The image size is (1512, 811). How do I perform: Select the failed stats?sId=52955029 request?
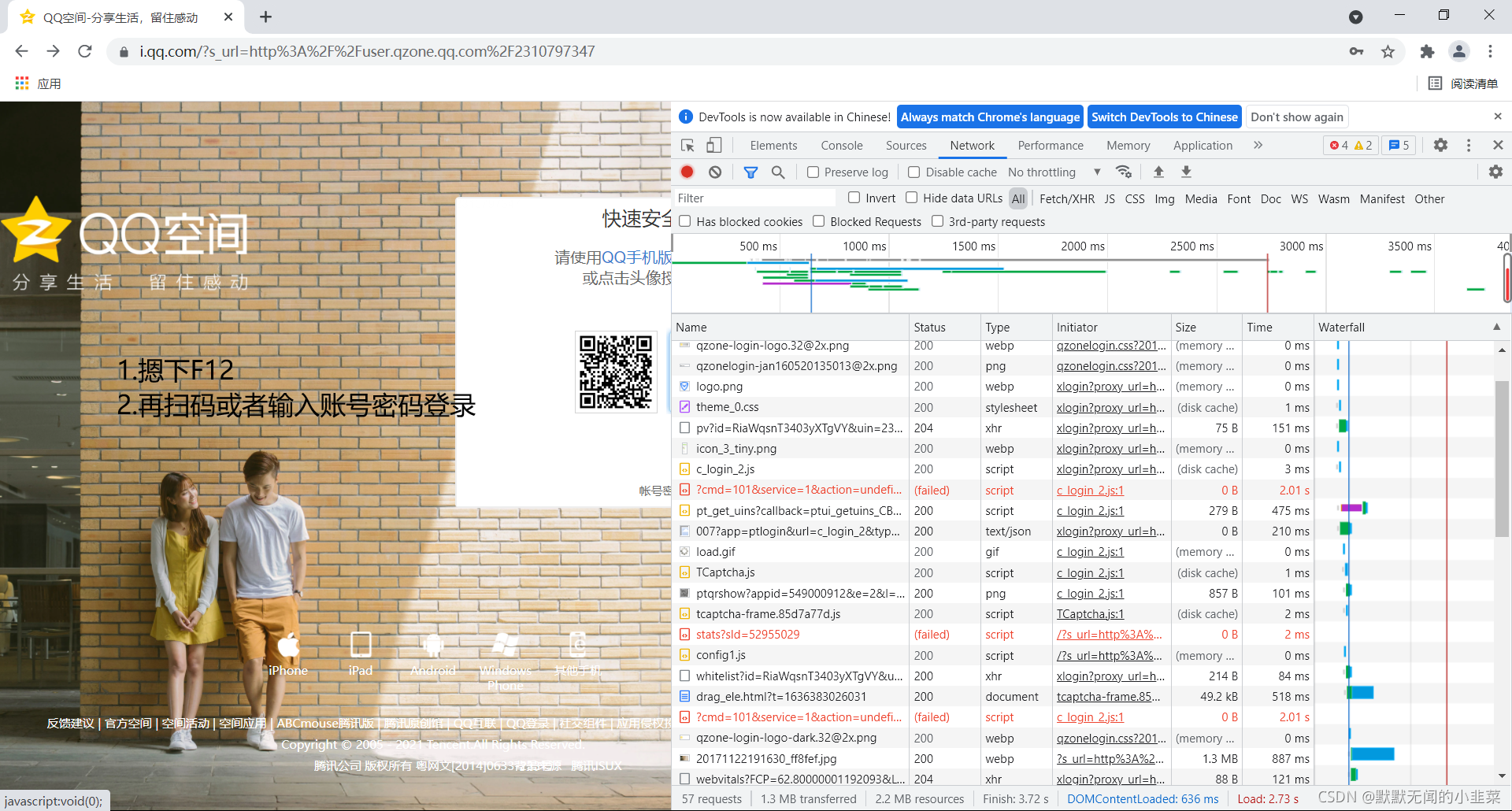coord(1084,635)
